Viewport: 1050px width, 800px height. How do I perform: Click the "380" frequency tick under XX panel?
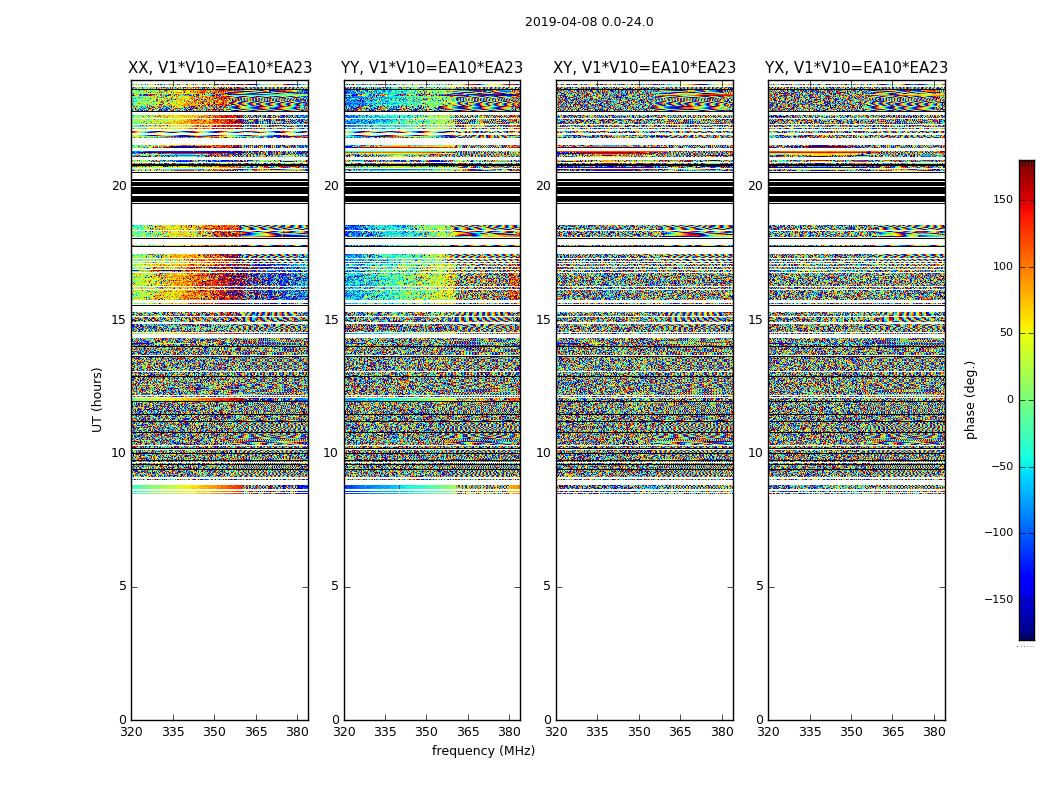click(297, 732)
